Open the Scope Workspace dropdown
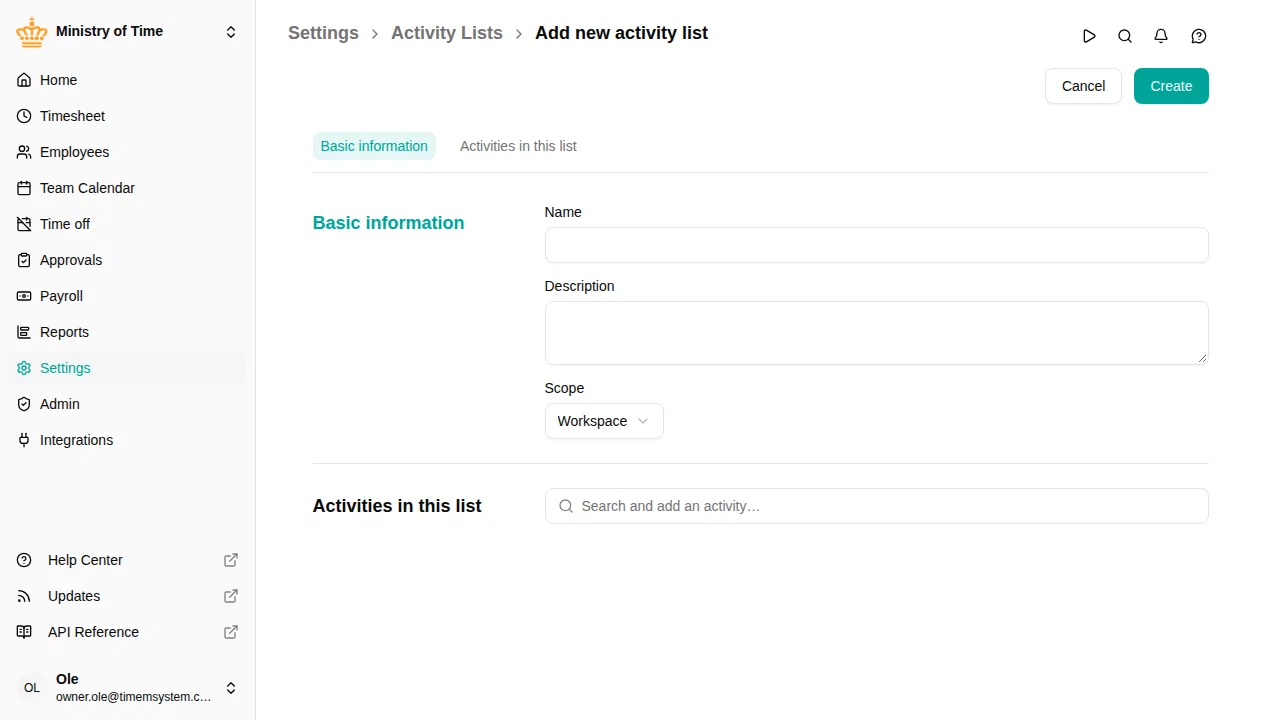This screenshot has height=720, width=1280. 604,421
